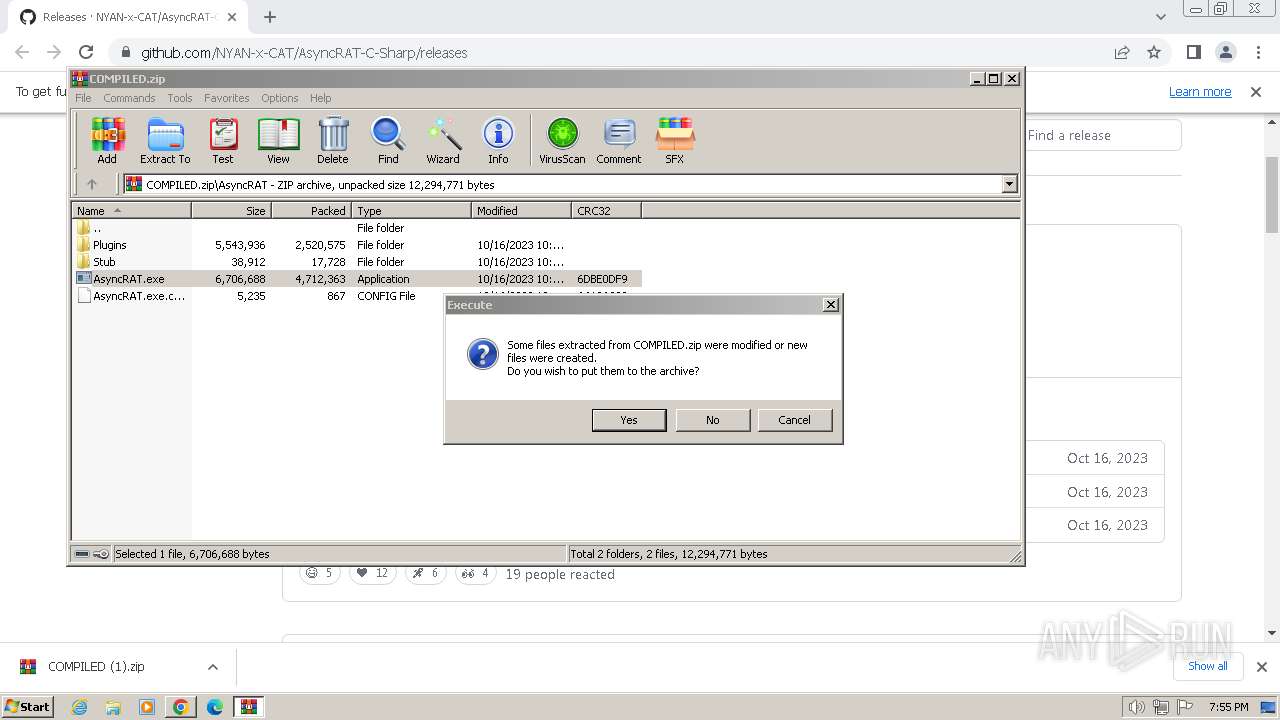The height and width of the screenshot is (720, 1280).
Task: Open the Windows Start menu
Action: (x=28, y=706)
